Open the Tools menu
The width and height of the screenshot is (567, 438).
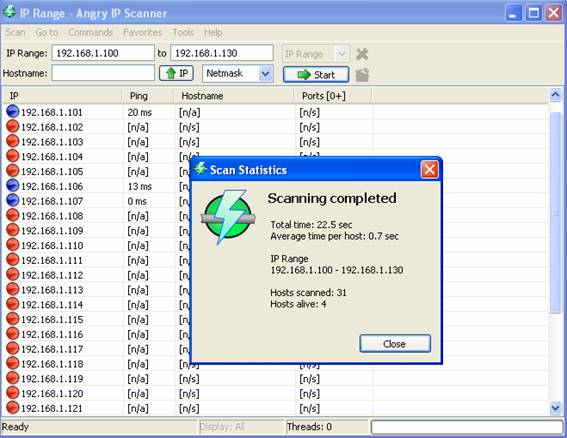click(x=183, y=33)
